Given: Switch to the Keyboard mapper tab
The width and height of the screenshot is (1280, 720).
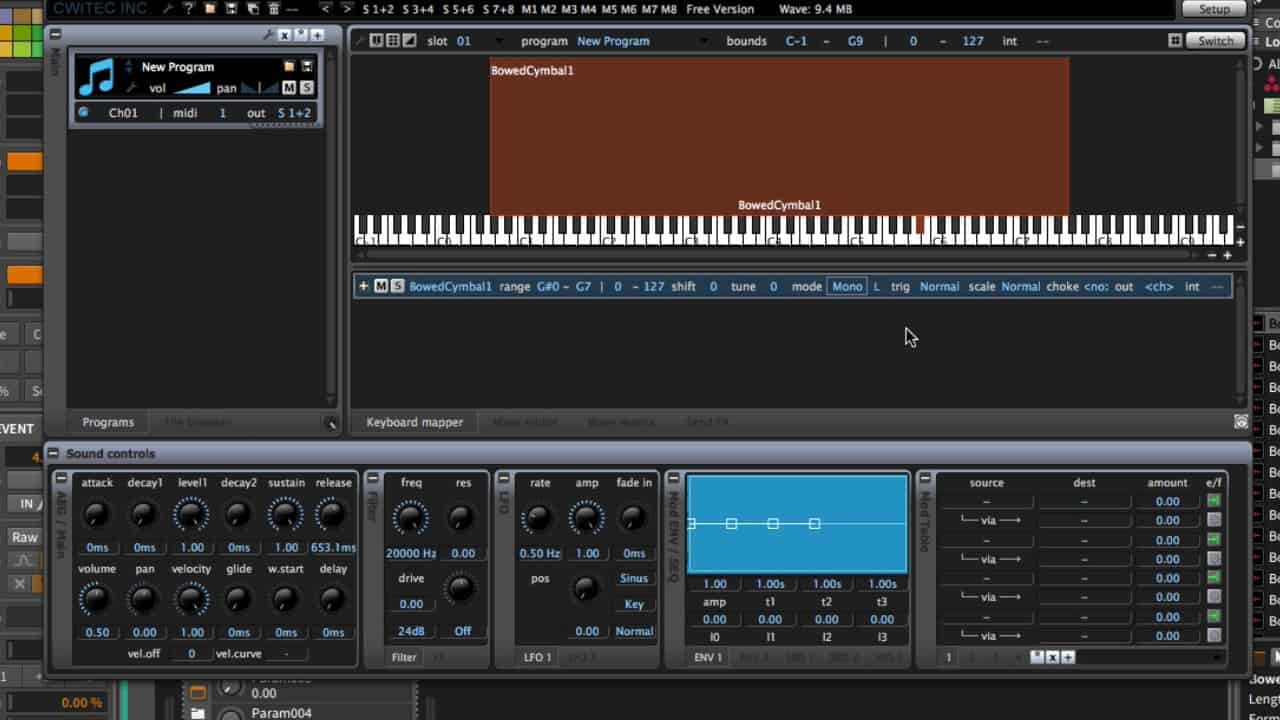Looking at the screenshot, I should click(415, 422).
